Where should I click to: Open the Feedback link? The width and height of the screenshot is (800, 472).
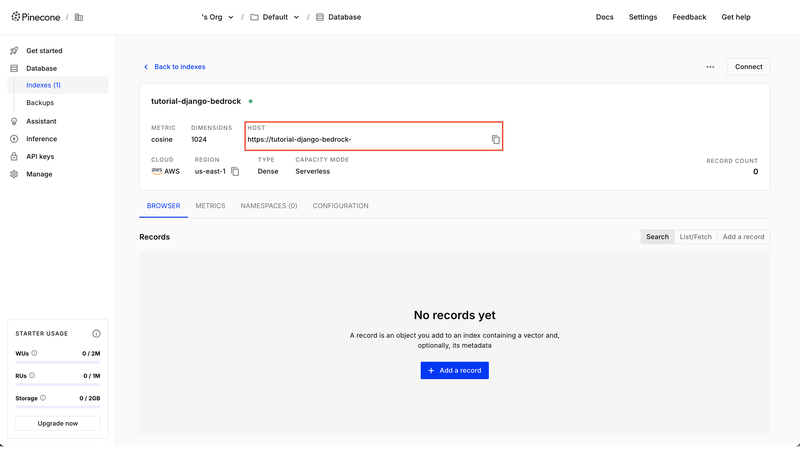pyautogui.click(x=689, y=17)
